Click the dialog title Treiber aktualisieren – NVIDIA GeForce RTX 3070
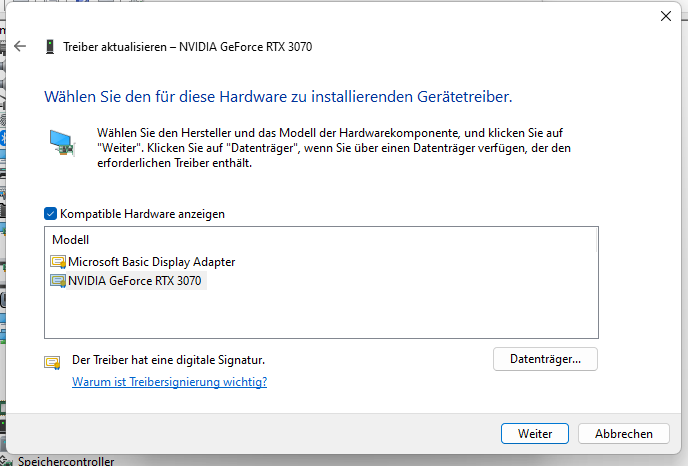688x466 pixels. [187, 47]
